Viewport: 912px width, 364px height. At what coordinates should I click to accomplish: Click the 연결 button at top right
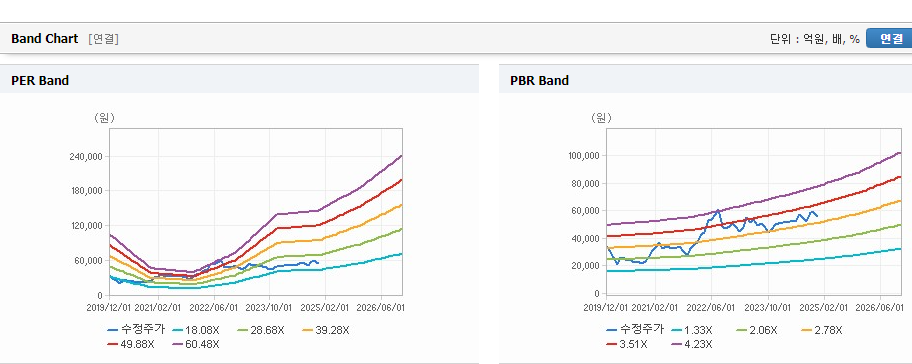(889, 38)
